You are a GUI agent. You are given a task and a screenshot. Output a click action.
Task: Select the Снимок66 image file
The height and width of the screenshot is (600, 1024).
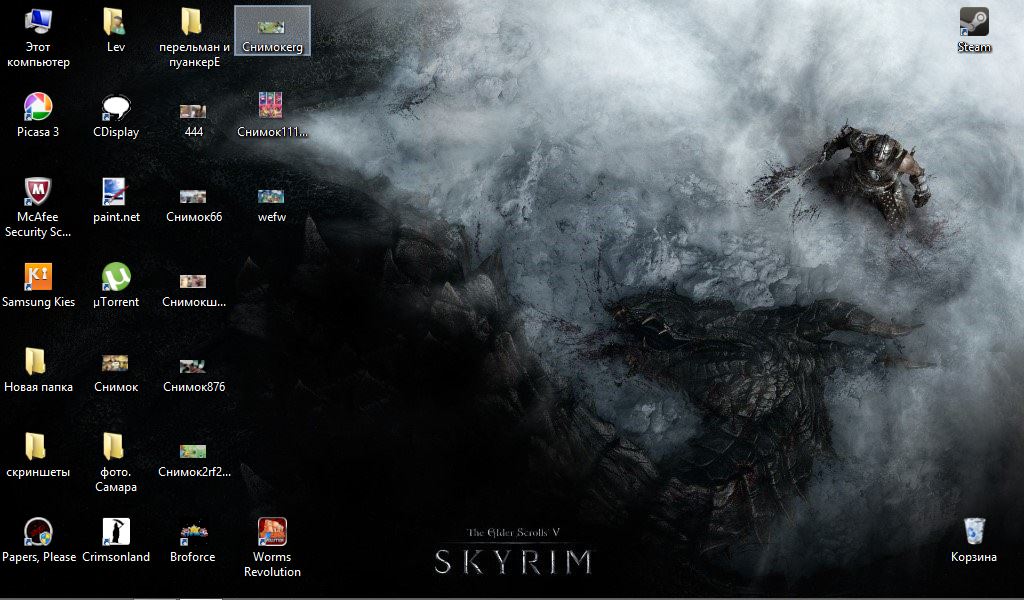point(194,206)
